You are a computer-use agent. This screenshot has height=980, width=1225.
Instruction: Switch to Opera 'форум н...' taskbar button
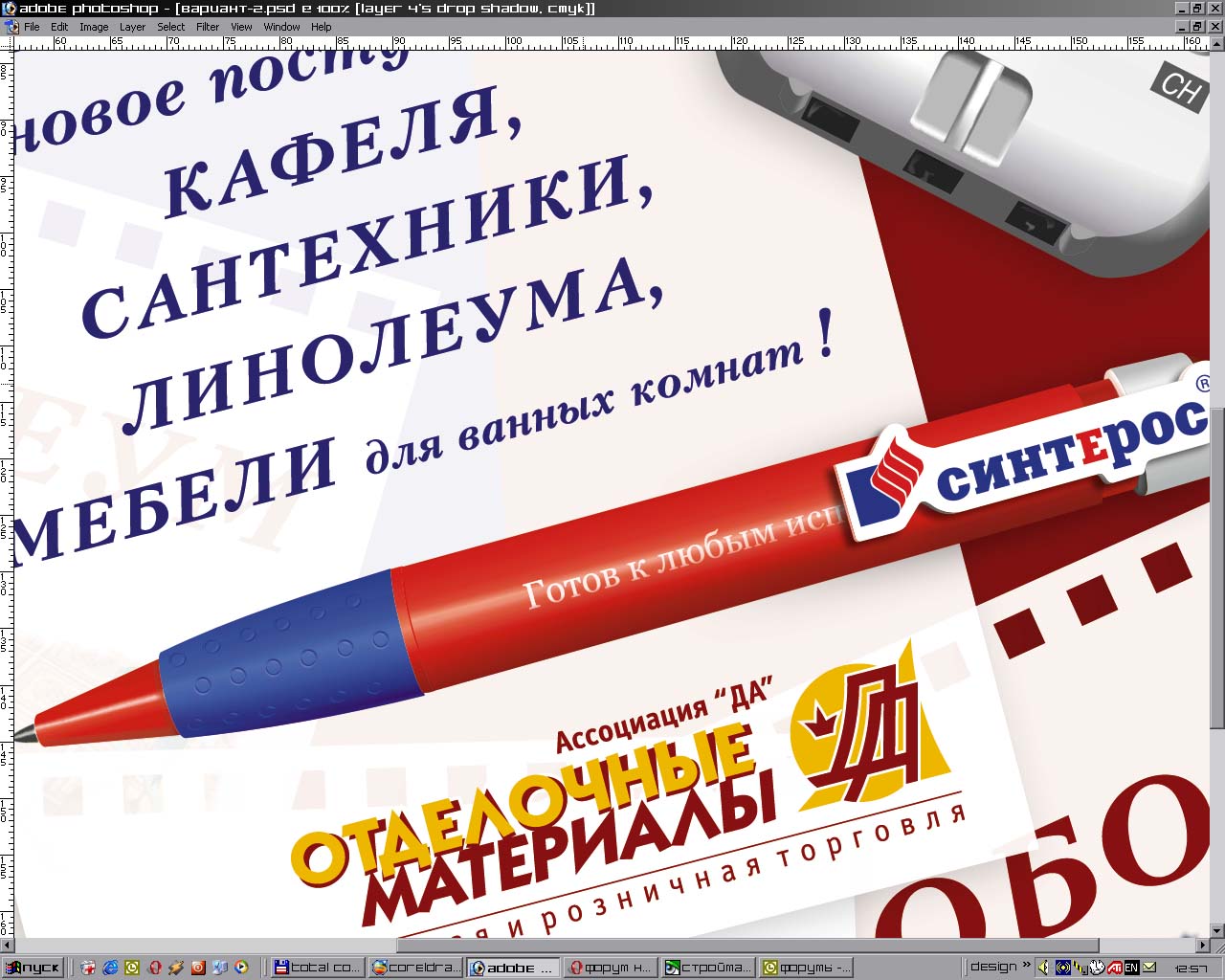coord(611,968)
